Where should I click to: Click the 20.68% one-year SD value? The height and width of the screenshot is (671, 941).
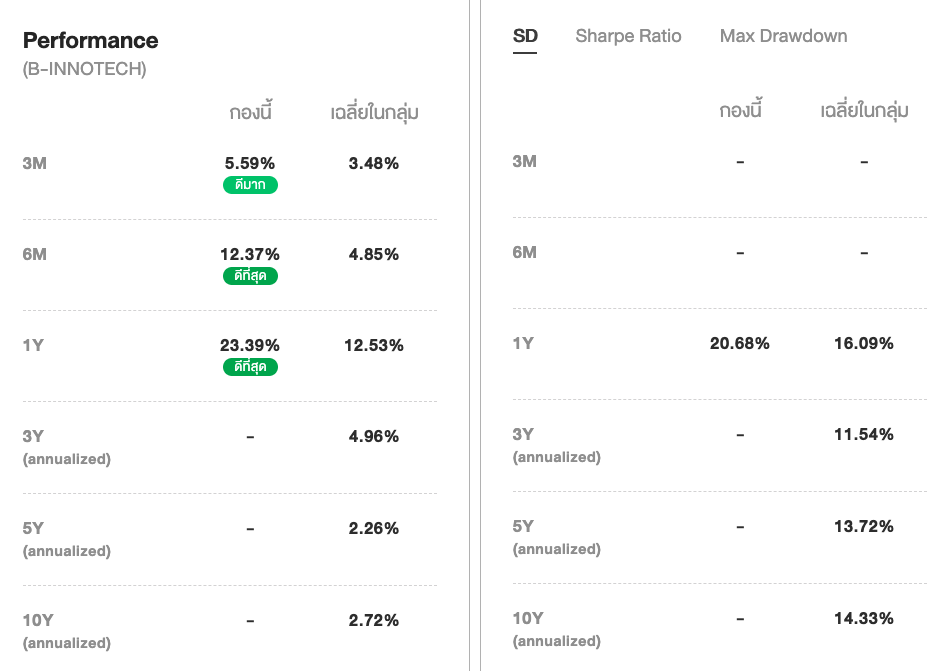point(740,343)
